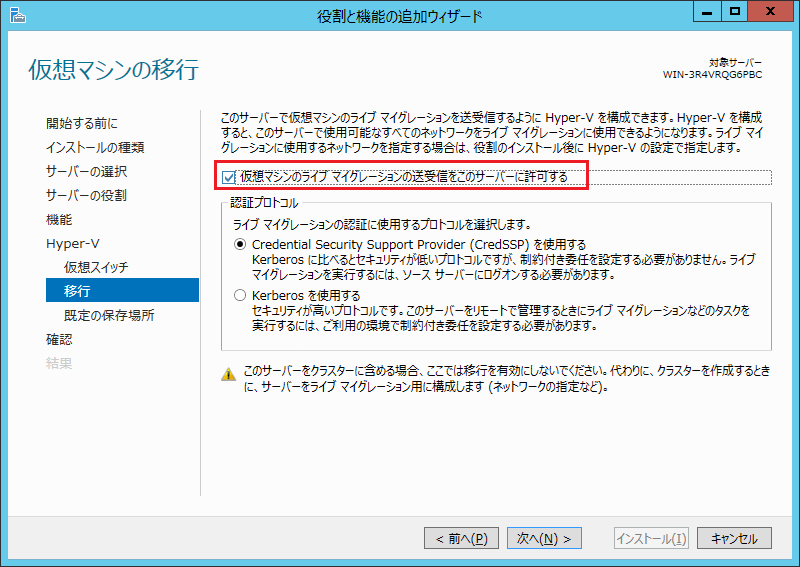Viewport: 800px width, 567px height.
Task: Click the window title 役割と機能の追加ウィザード
Action: pyautogui.click(x=399, y=16)
